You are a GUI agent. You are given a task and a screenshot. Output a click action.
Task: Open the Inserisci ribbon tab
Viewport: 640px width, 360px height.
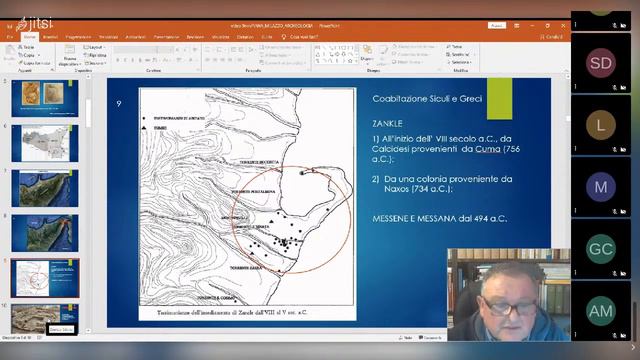[51, 37]
